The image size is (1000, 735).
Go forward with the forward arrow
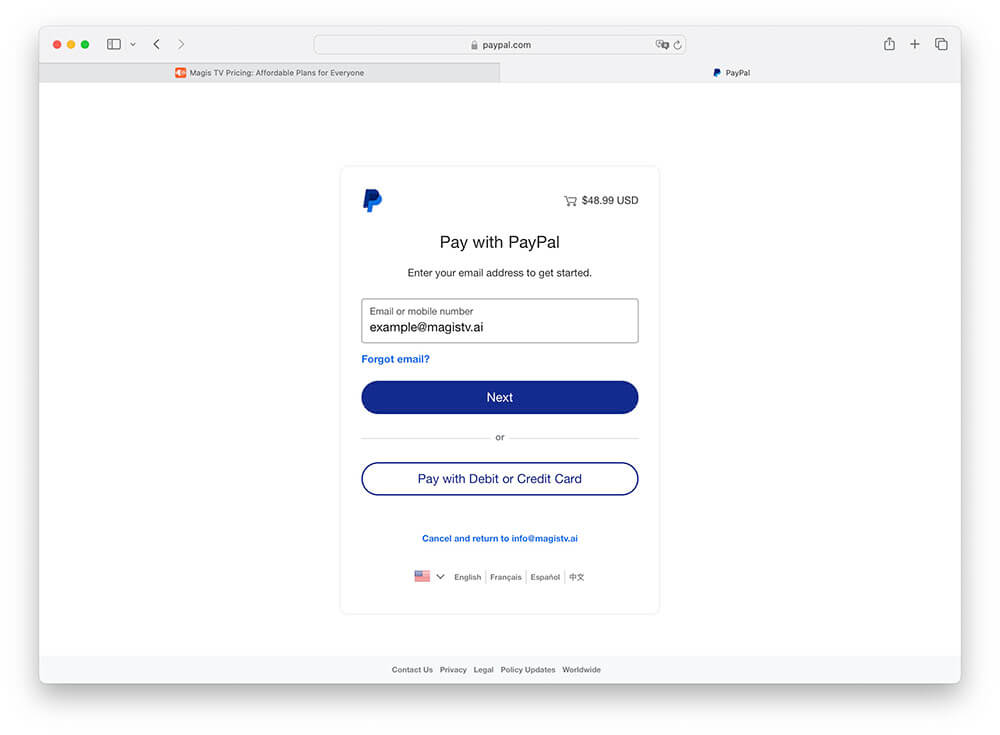(181, 44)
